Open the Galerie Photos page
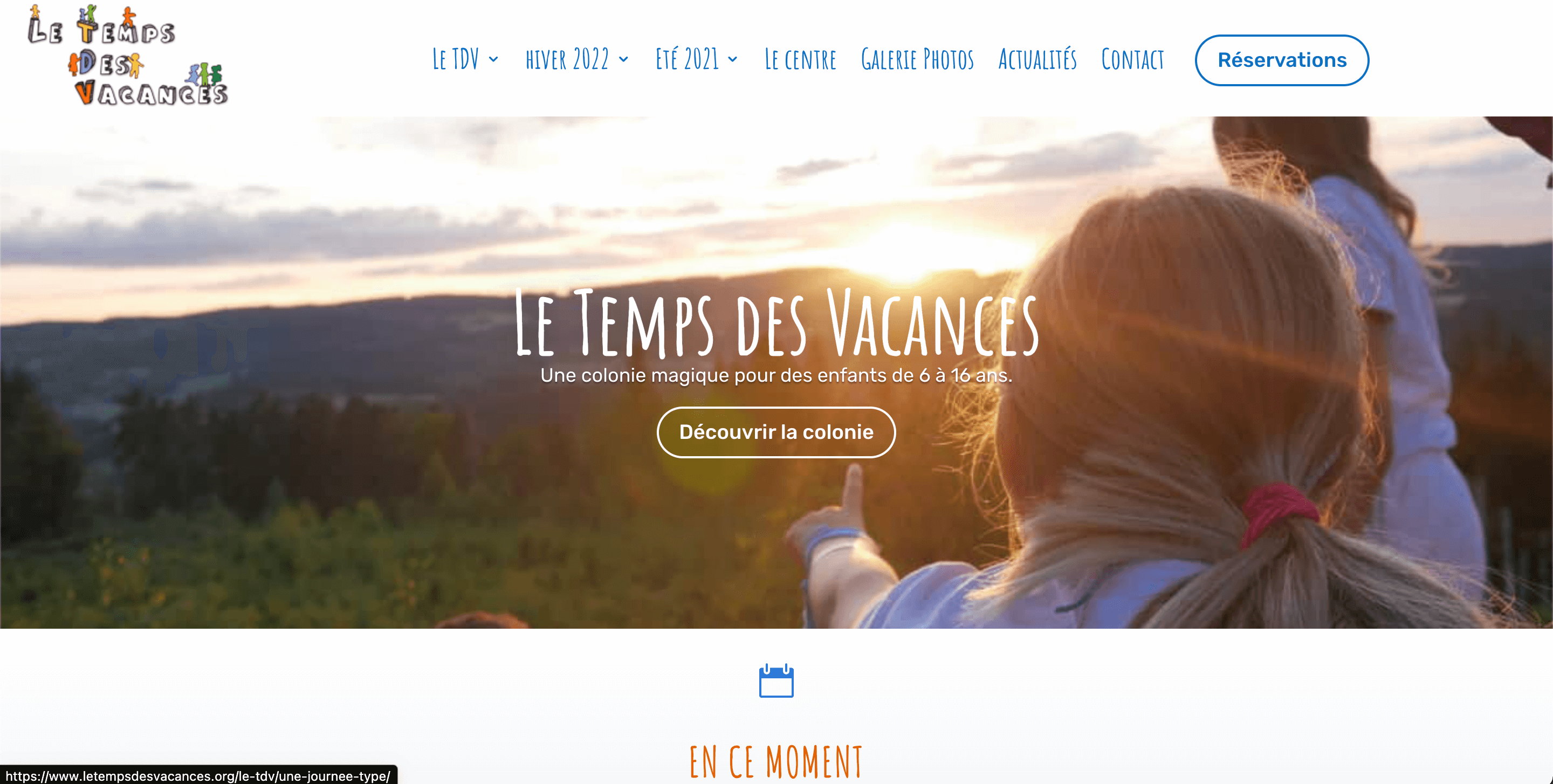The width and height of the screenshot is (1553, 784). (x=917, y=59)
